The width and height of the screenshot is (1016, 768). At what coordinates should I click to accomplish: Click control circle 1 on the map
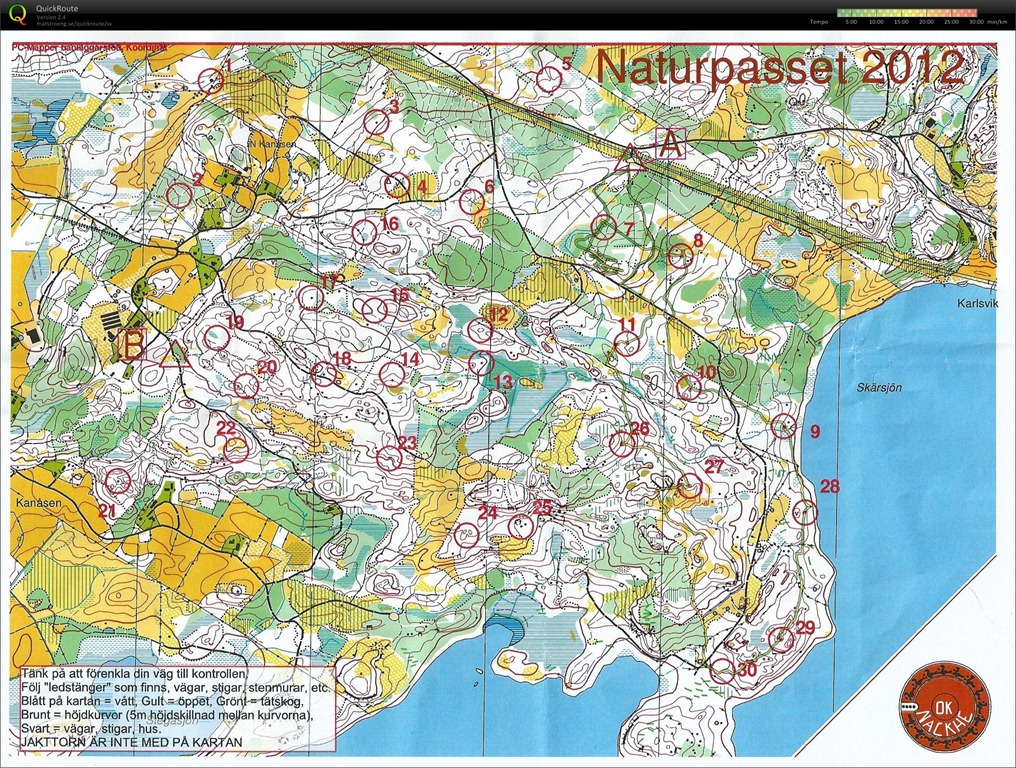pos(211,81)
